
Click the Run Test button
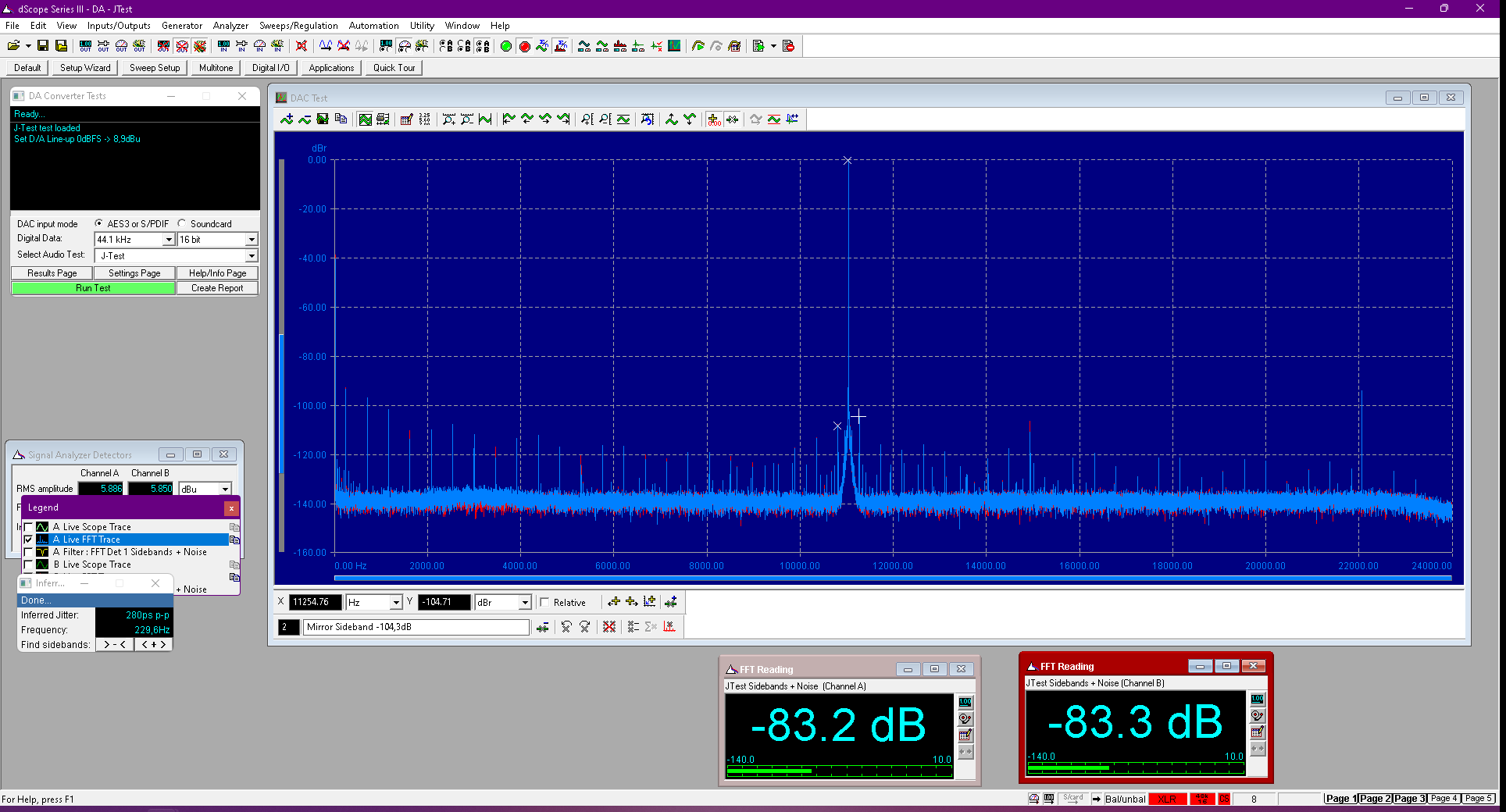[x=93, y=288]
